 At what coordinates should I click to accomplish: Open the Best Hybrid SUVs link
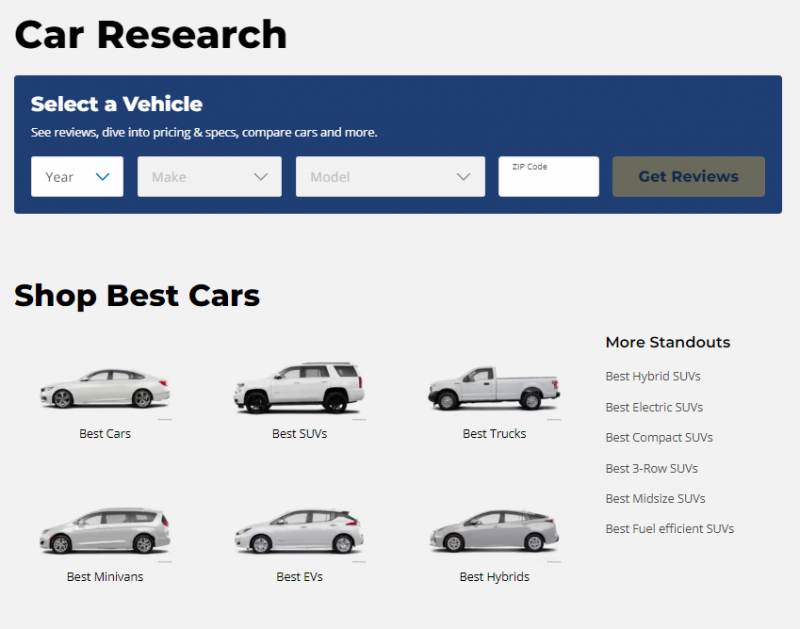click(653, 377)
